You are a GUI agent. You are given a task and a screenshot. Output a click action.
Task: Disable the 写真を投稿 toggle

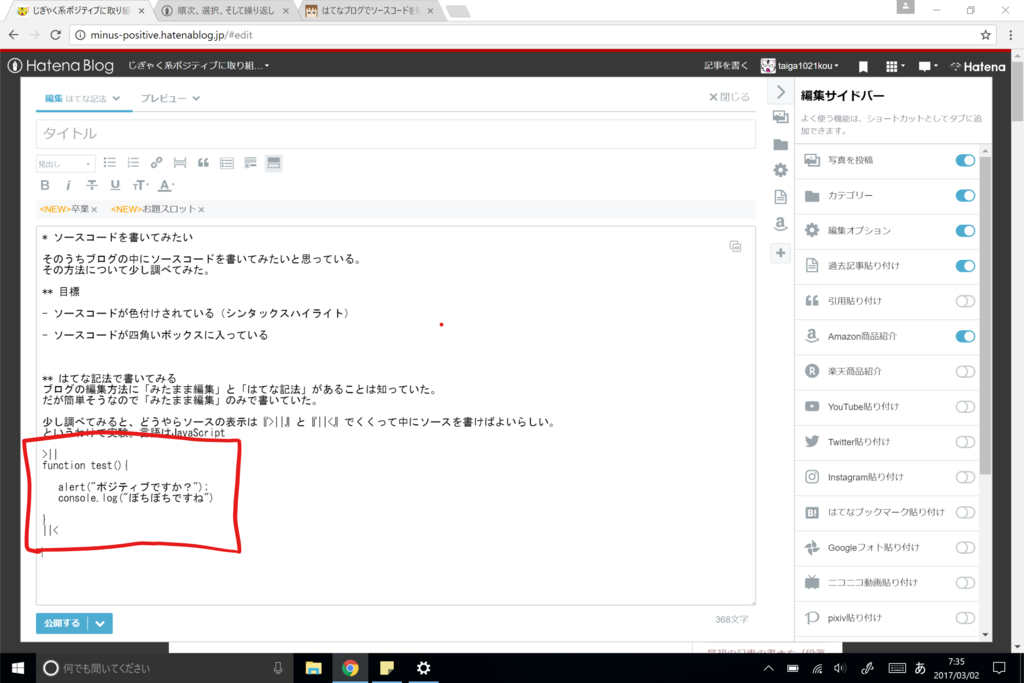(x=963, y=160)
